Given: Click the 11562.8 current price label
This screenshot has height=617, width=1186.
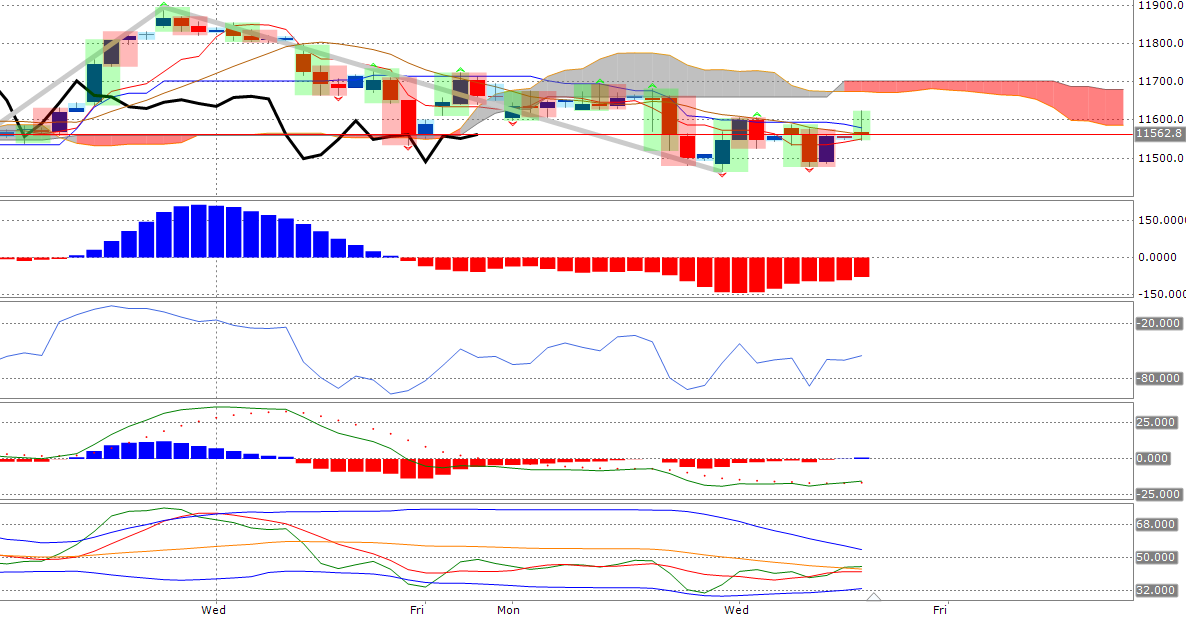Looking at the screenshot, I should point(1159,133).
